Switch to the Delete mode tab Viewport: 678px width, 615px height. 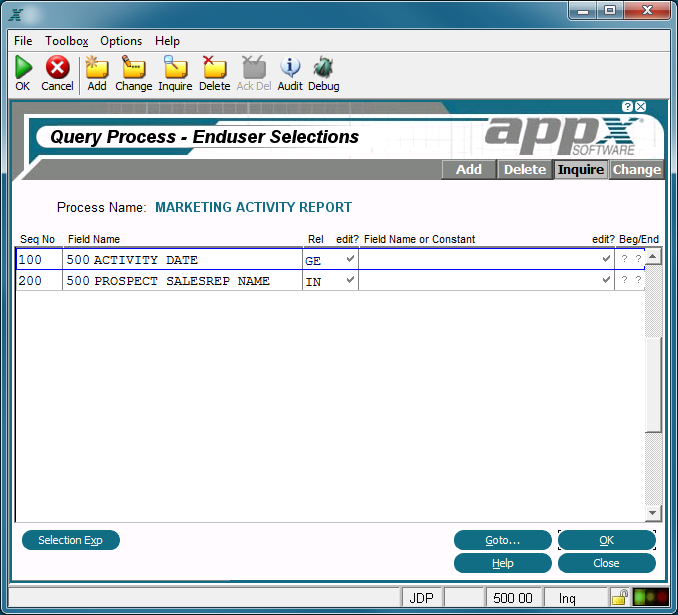[525, 169]
